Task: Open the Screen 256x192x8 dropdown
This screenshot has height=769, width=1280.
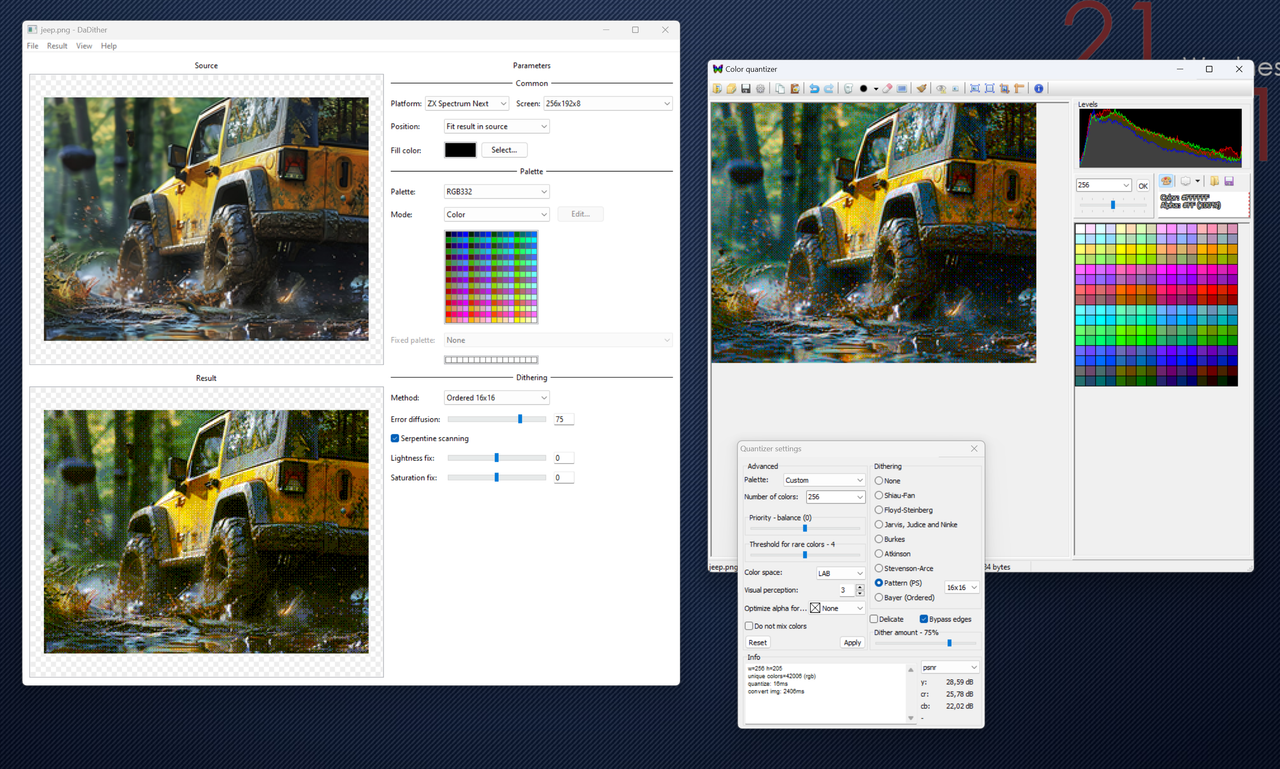Action: pyautogui.click(x=608, y=103)
